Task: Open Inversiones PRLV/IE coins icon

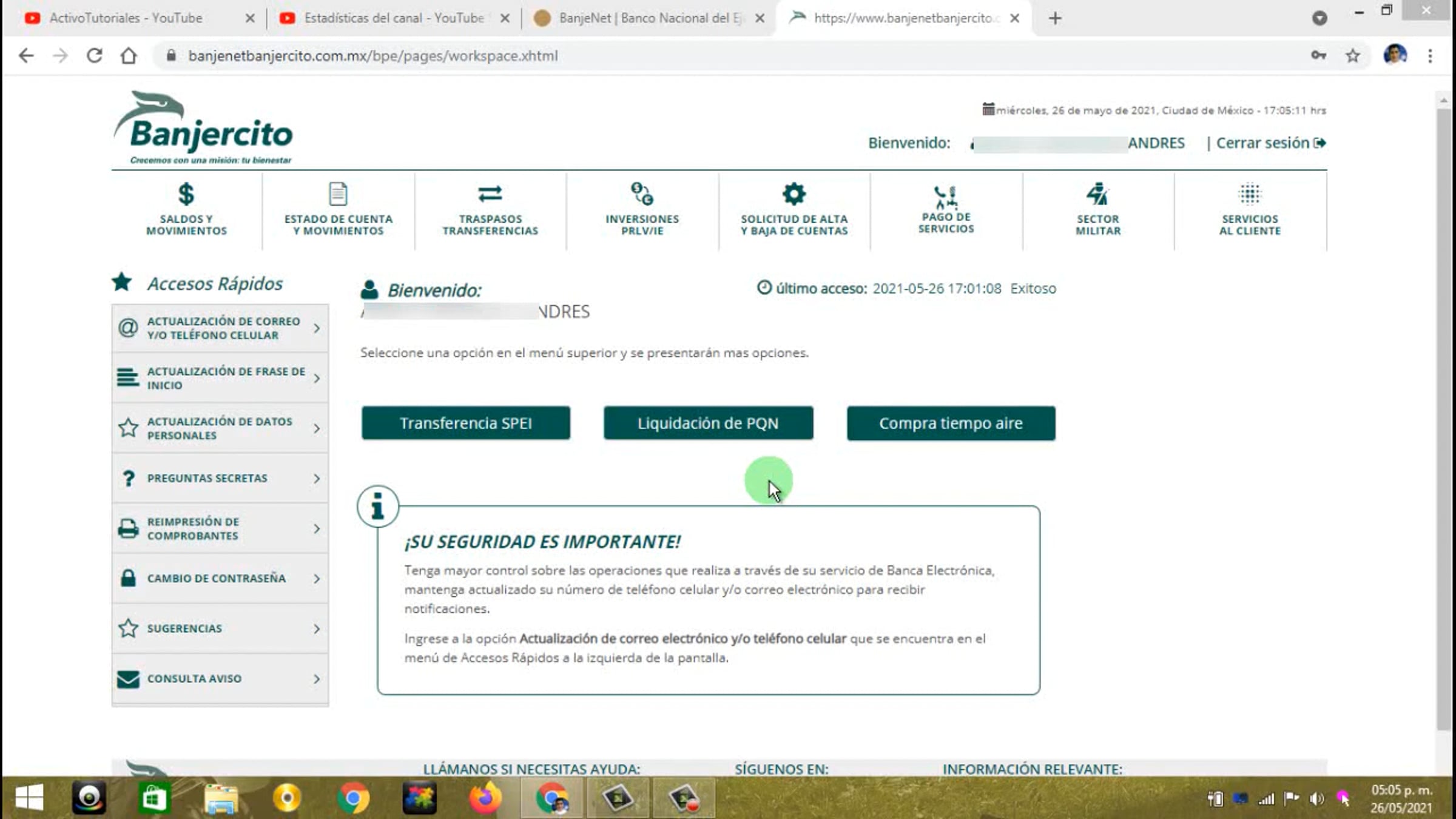Action: point(642,194)
